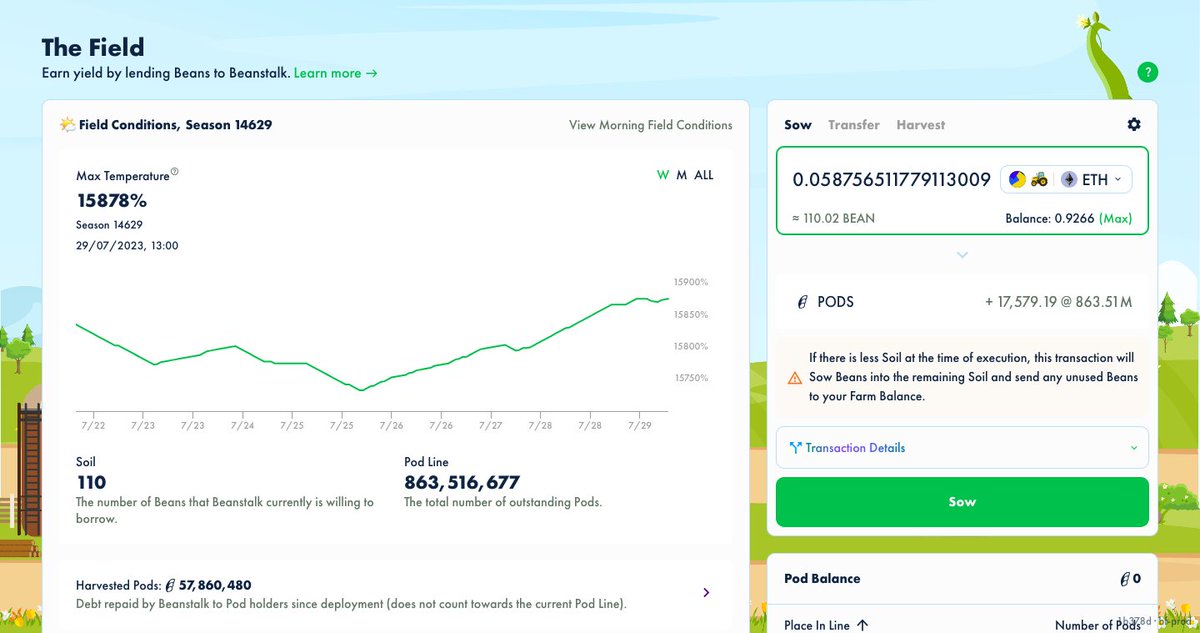Viewport: 1200px width, 633px height.
Task: Click the Pod Line value 863,516,677
Action: (462, 482)
